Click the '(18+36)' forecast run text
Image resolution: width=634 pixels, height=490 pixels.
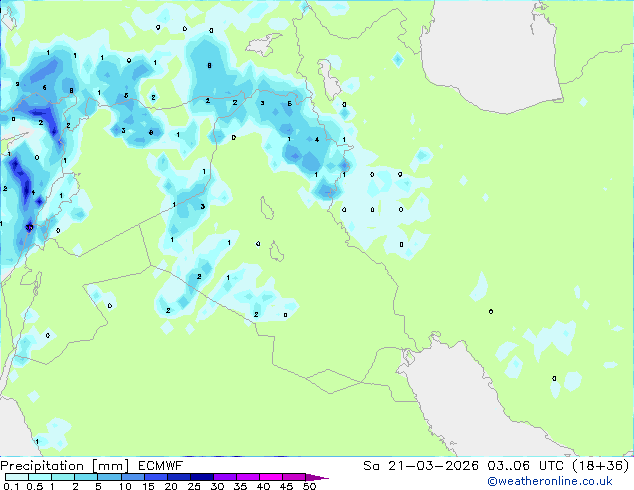tap(601, 466)
